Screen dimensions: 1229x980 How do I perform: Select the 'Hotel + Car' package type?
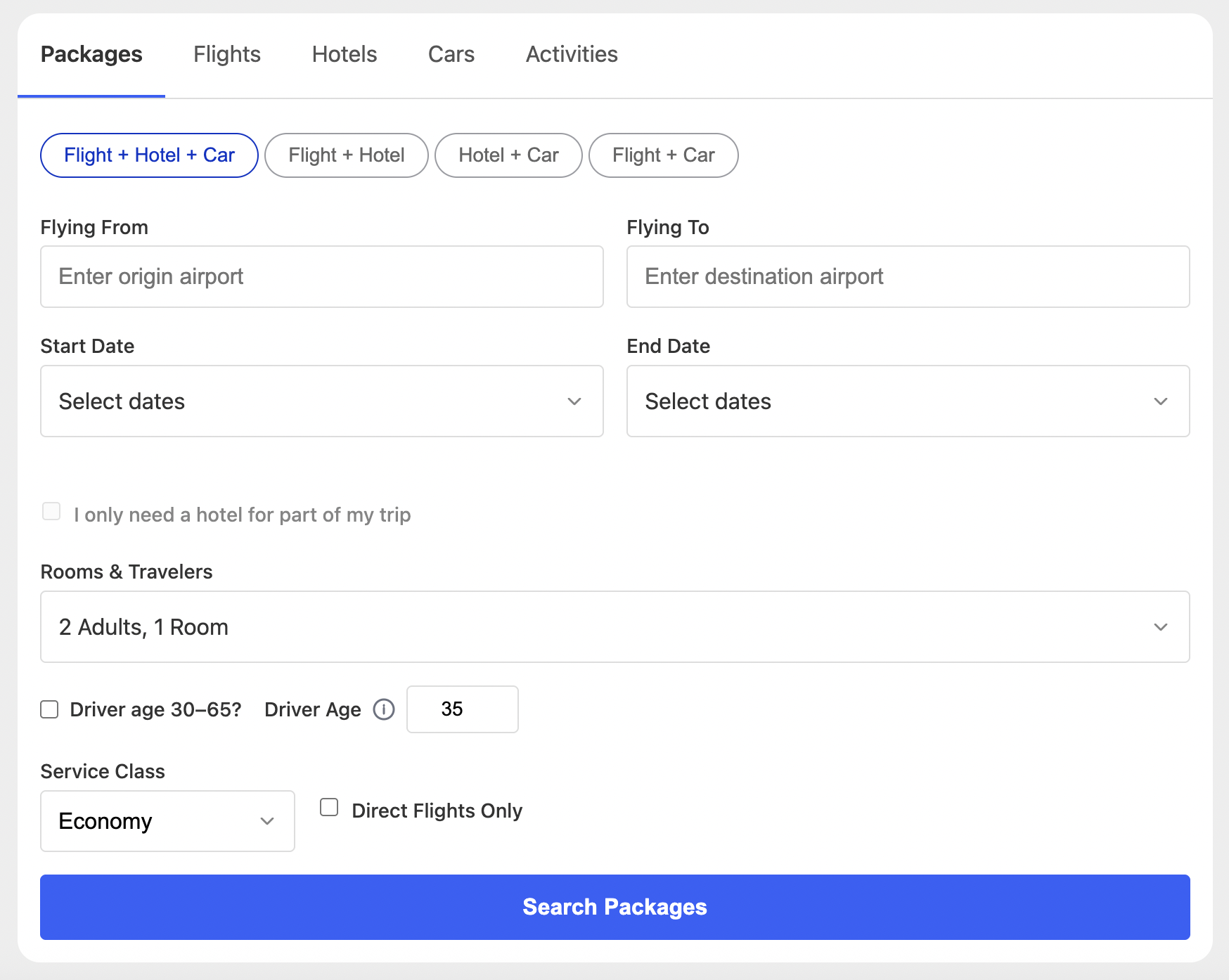click(508, 155)
